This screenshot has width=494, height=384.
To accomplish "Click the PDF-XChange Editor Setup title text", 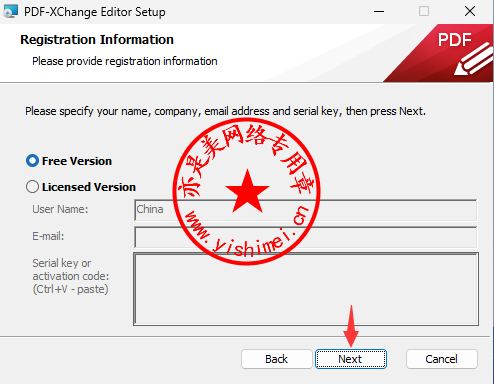I will click(95, 12).
